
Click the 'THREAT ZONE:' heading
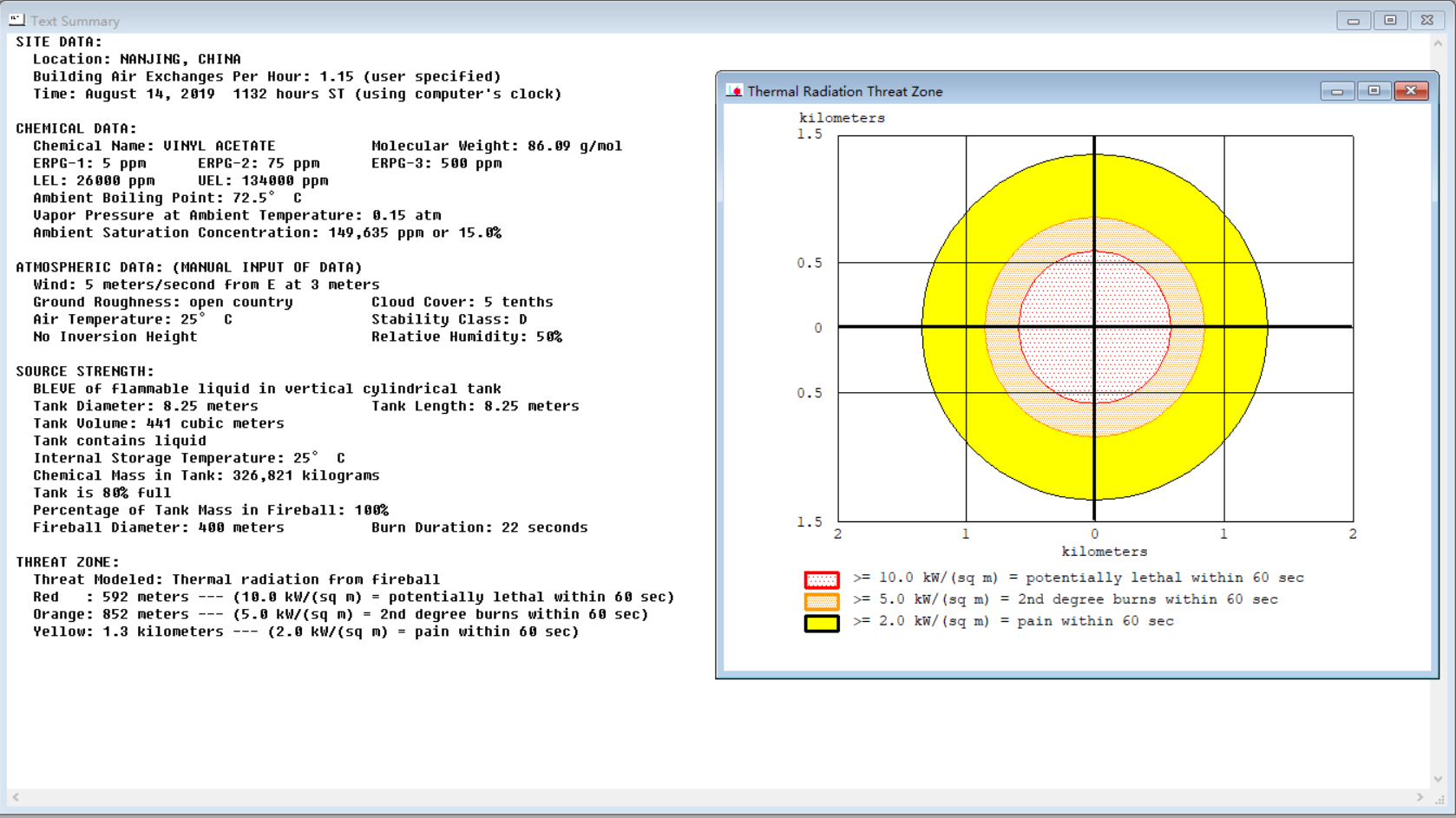pos(68,562)
